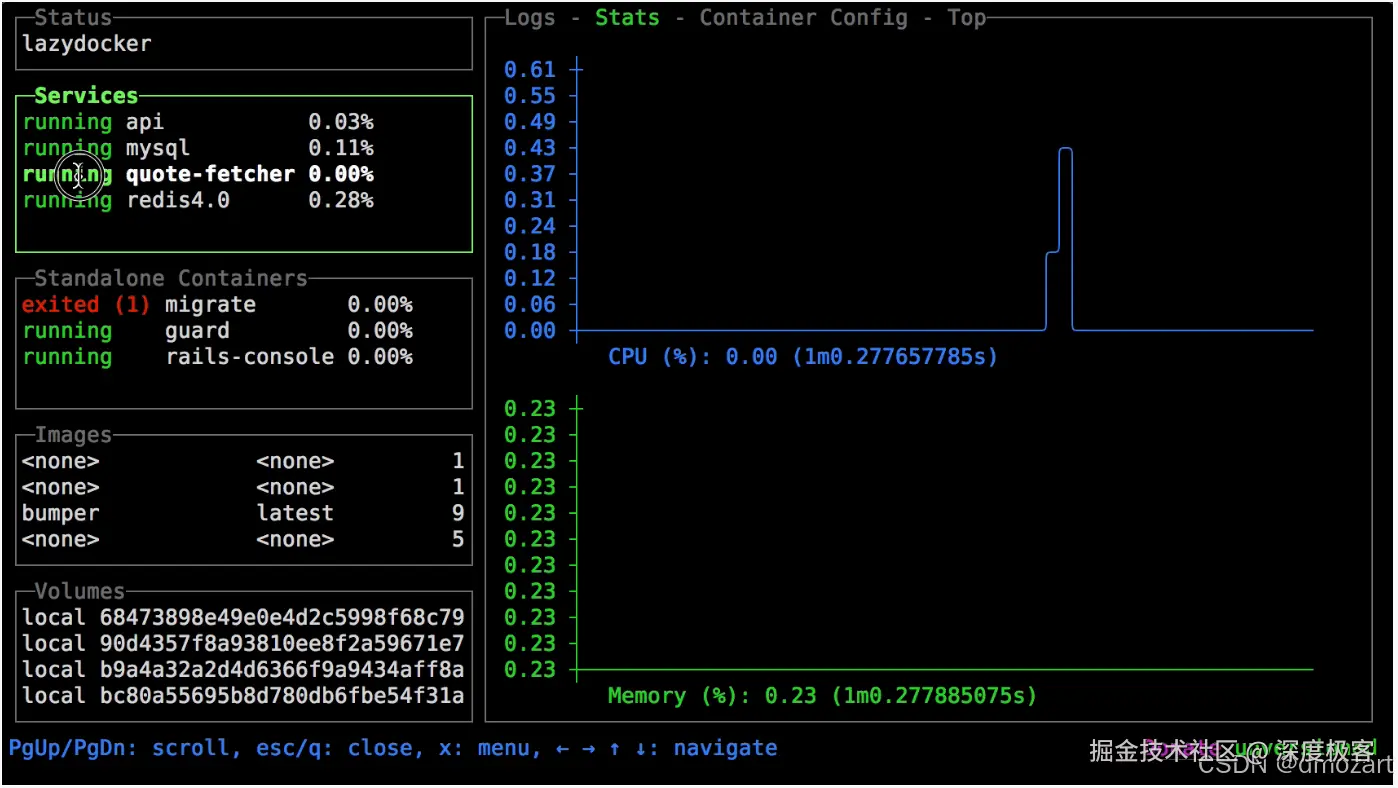Switch to the Top tab
The image size is (1398, 788).
click(967, 18)
